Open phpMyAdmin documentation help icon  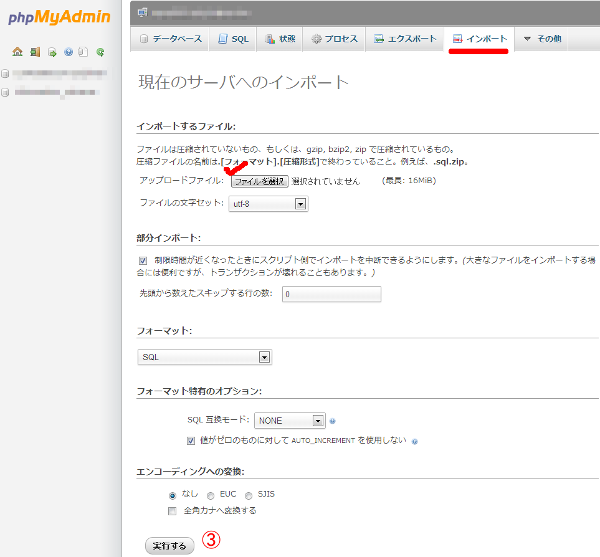pos(68,52)
